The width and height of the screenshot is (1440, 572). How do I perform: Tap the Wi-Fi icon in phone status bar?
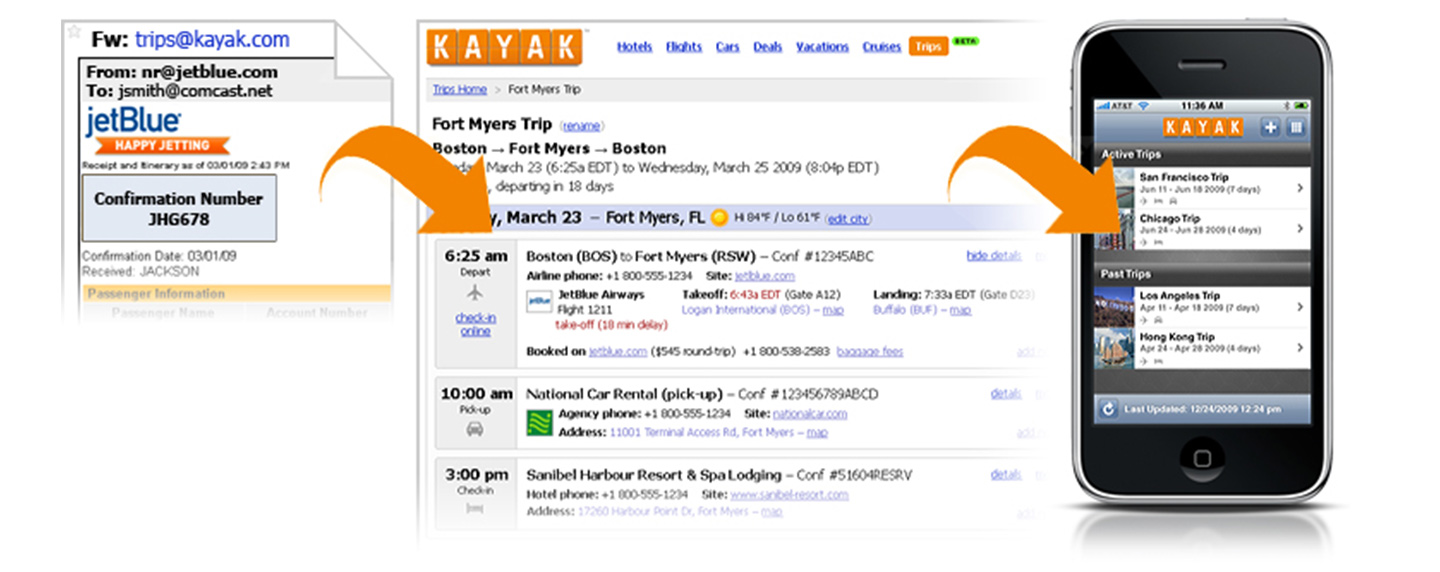coord(1143,105)
